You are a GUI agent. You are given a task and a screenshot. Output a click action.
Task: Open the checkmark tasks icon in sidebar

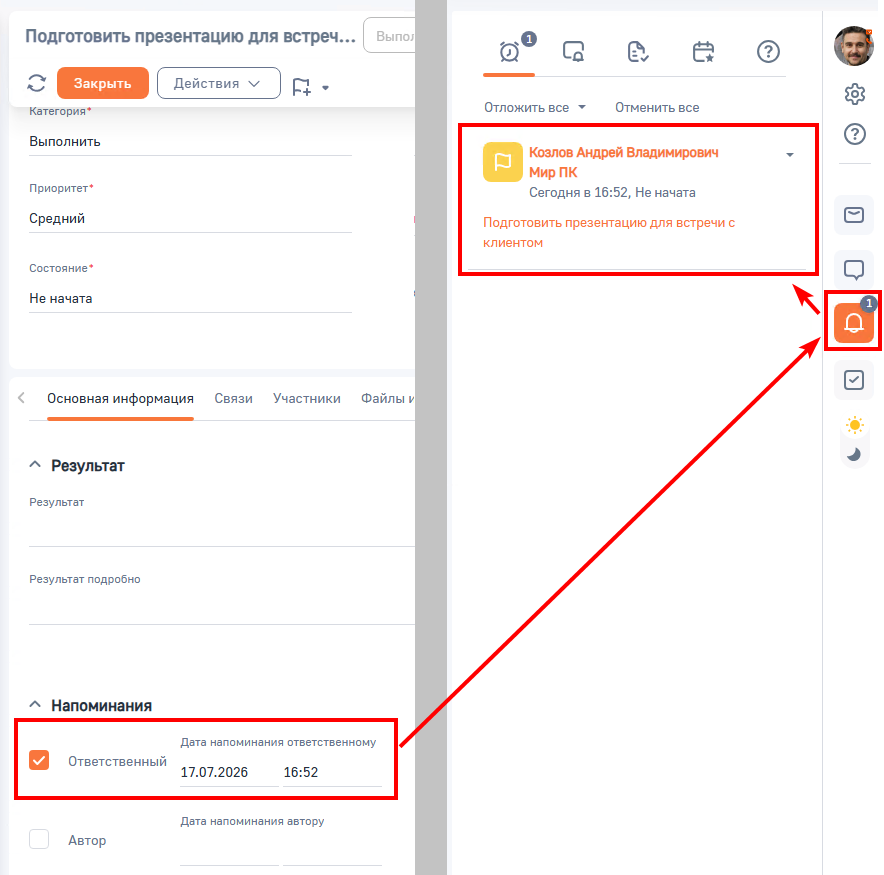854,380
